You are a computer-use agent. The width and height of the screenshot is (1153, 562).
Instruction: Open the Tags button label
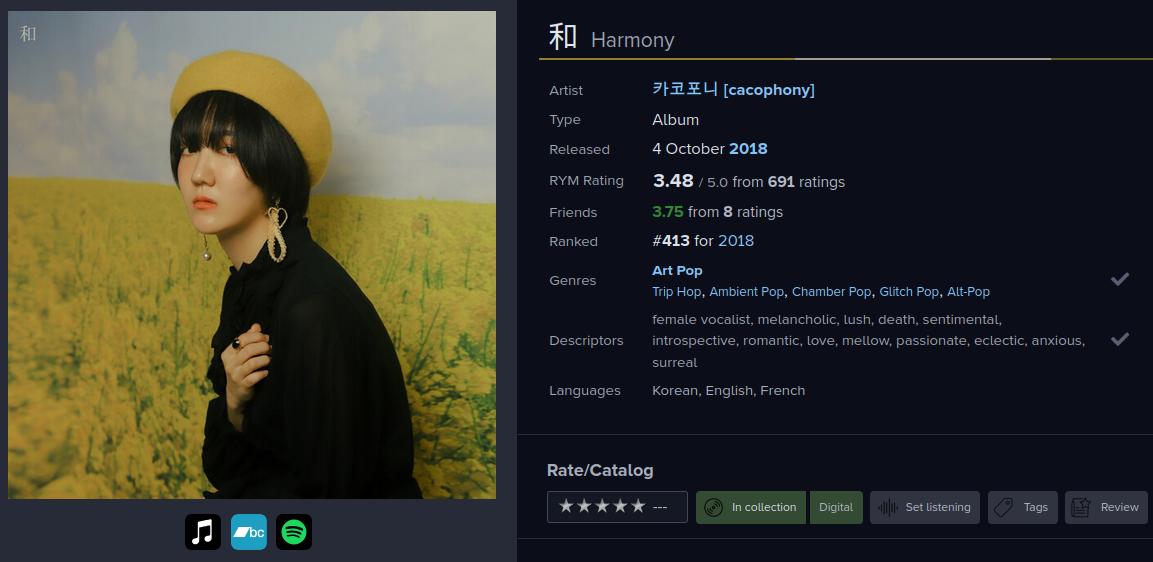1035,508
